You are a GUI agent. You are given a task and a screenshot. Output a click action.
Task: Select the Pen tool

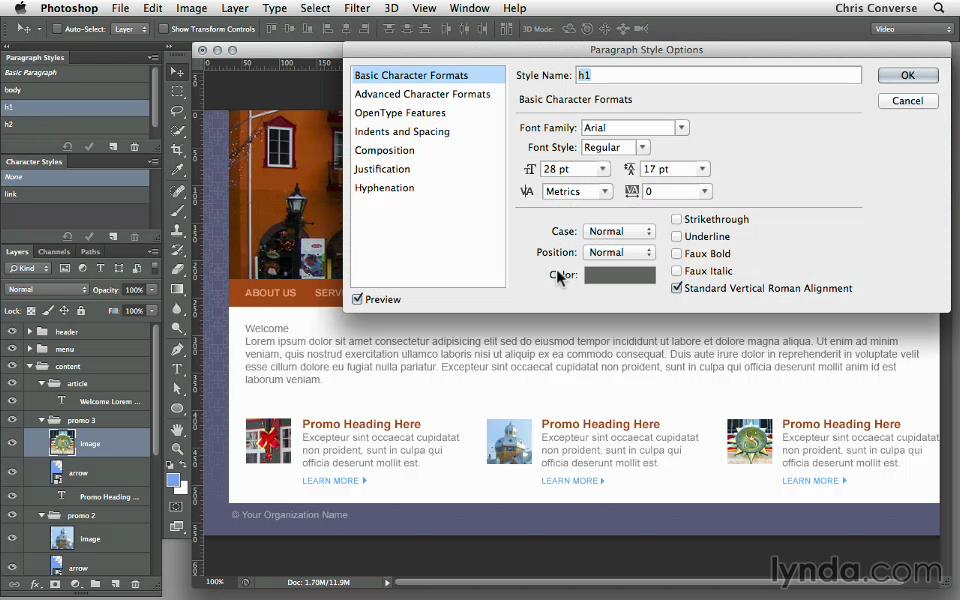point(177,349)
